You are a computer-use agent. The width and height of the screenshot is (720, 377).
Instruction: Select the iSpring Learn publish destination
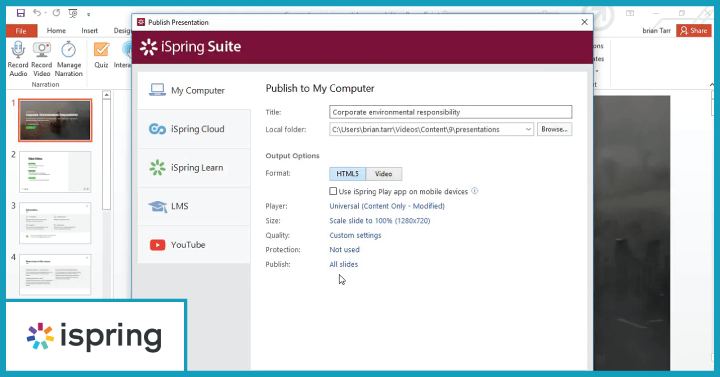[194, 168]
